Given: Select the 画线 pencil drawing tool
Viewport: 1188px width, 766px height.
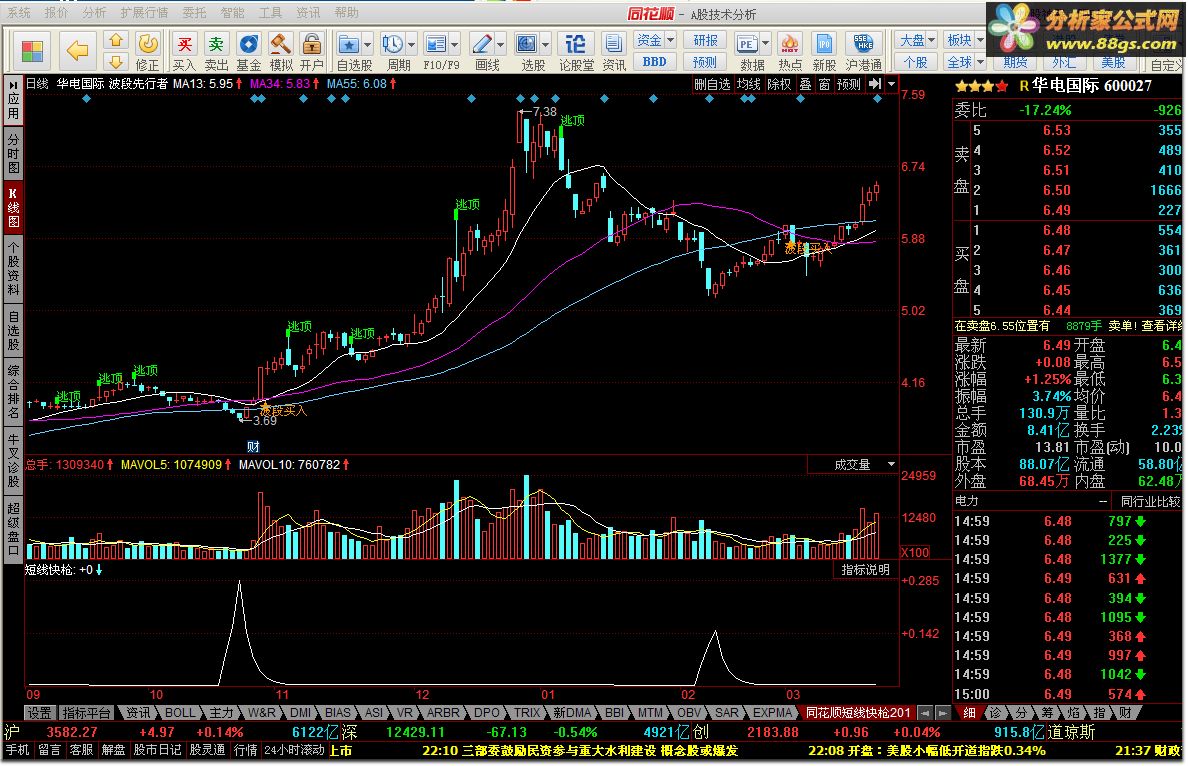Looking at the screenshot, I should click(481, 45).
